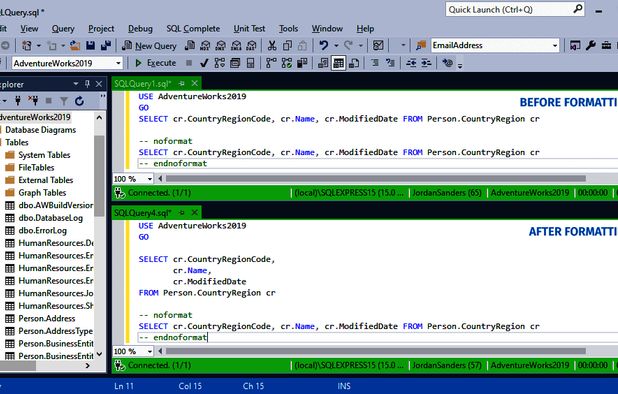Create a new DAX query
This screenshot has width=618, height=394.
click(x=251, y=45)
